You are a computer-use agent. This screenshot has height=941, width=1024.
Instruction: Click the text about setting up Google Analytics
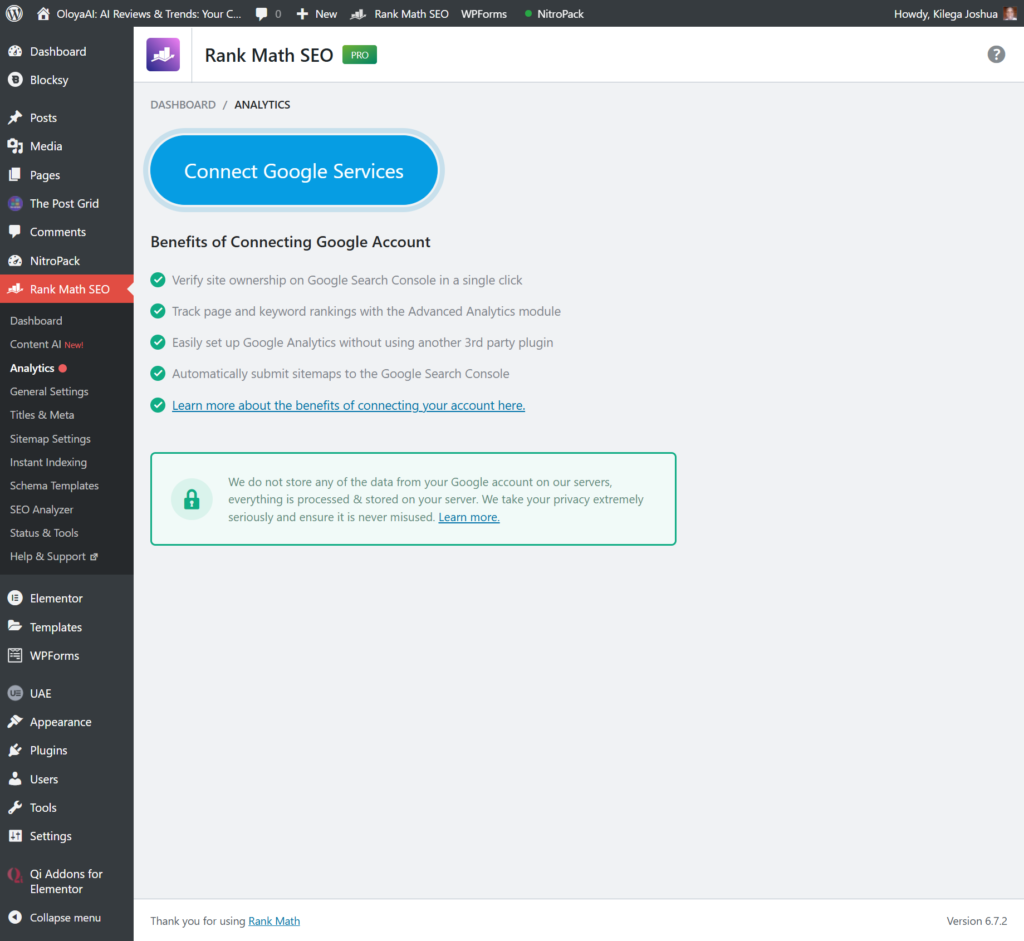362,343
